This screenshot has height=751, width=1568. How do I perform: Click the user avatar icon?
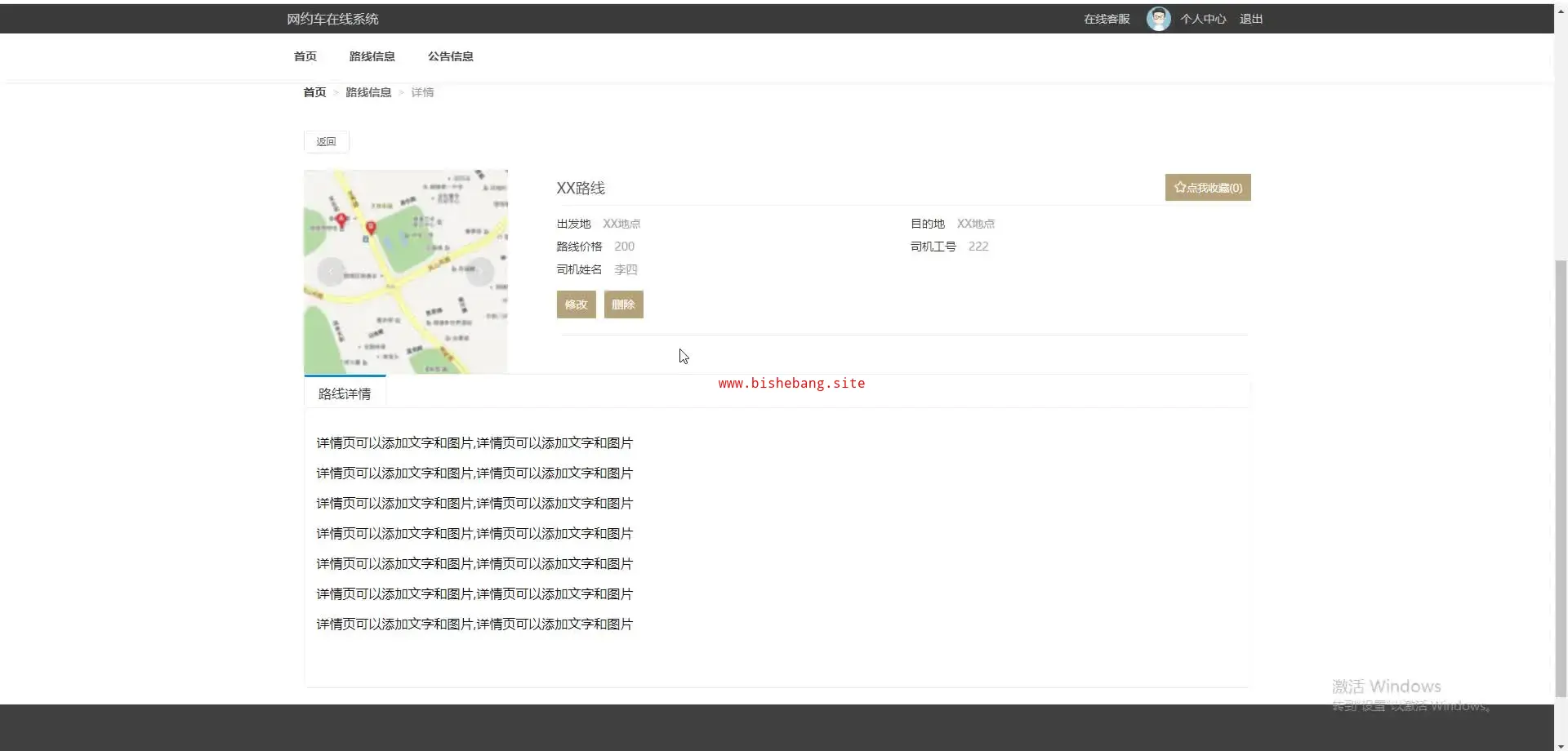coord(1158,19)
